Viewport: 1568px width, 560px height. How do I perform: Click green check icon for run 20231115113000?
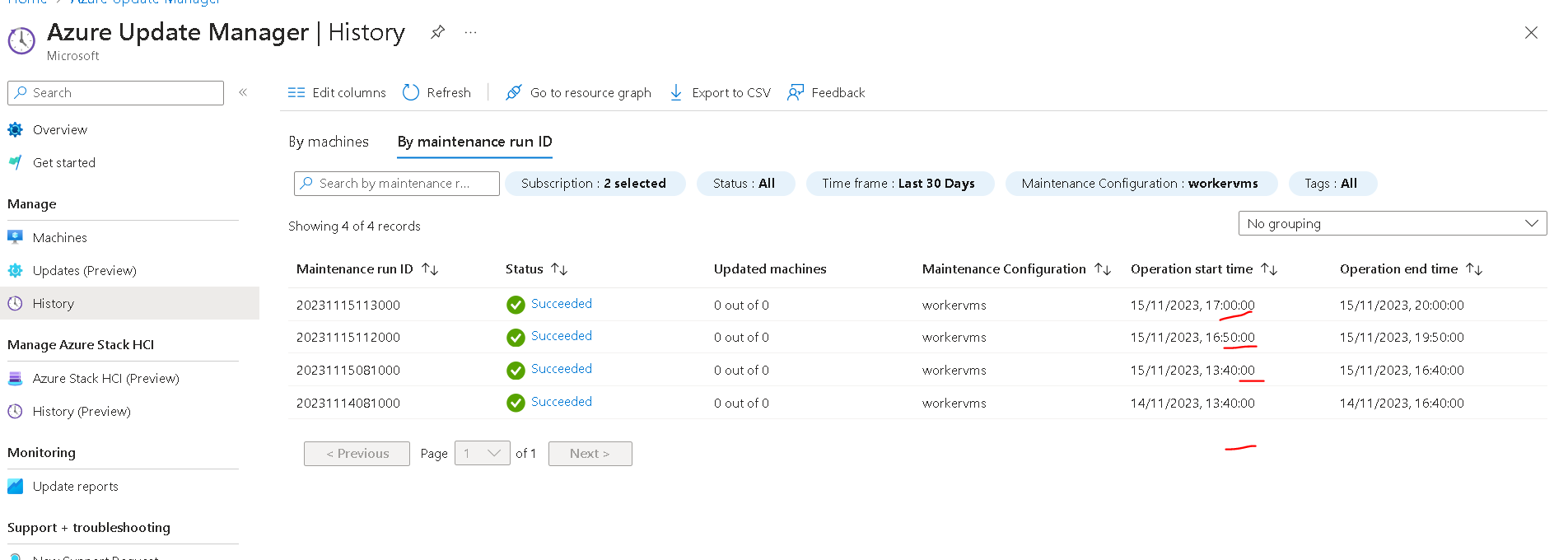[x=516, y=305]
